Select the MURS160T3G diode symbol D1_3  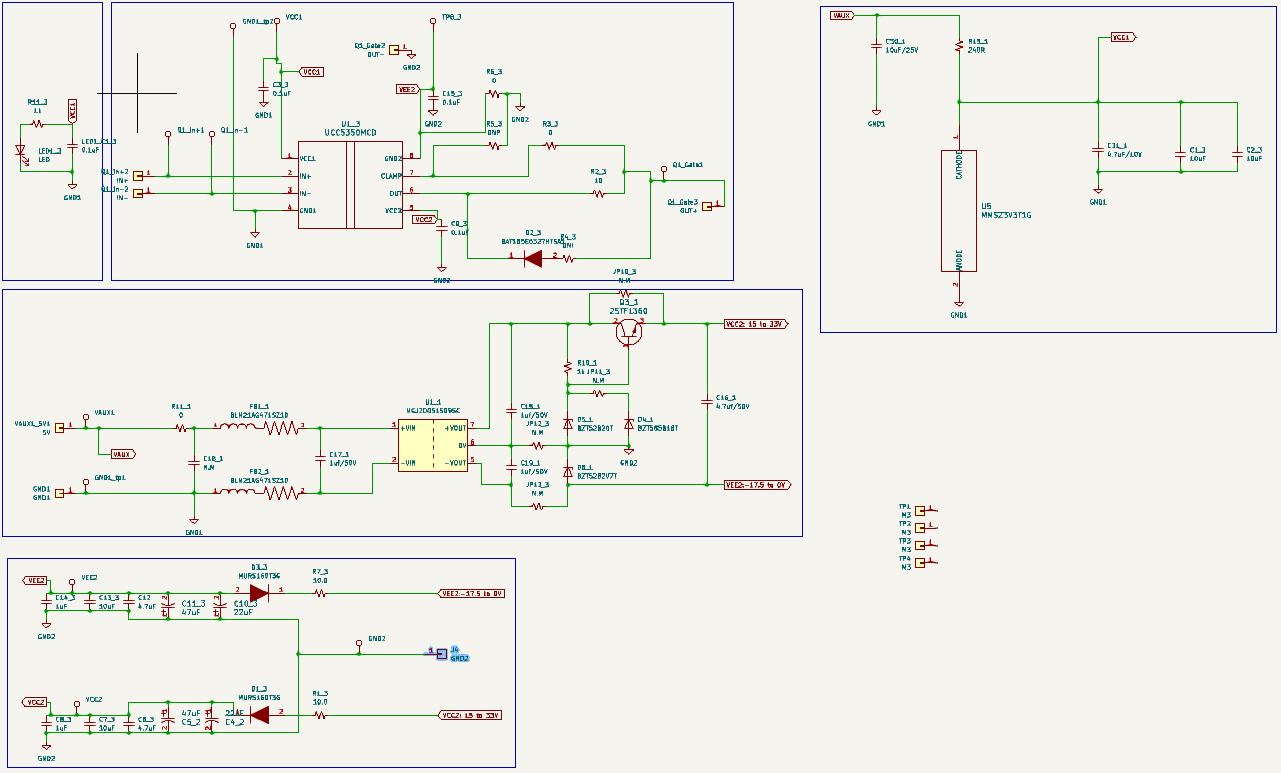[x=259, y=714]
